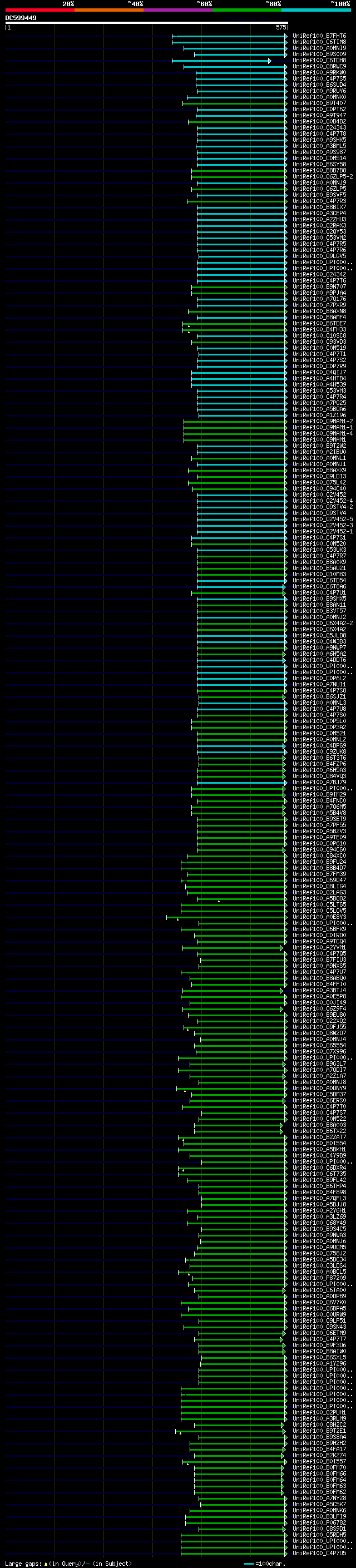Open hit UniRef100_C6TIM8
The width and height of the screenshot is (356, 1568).
click(319, 42)
